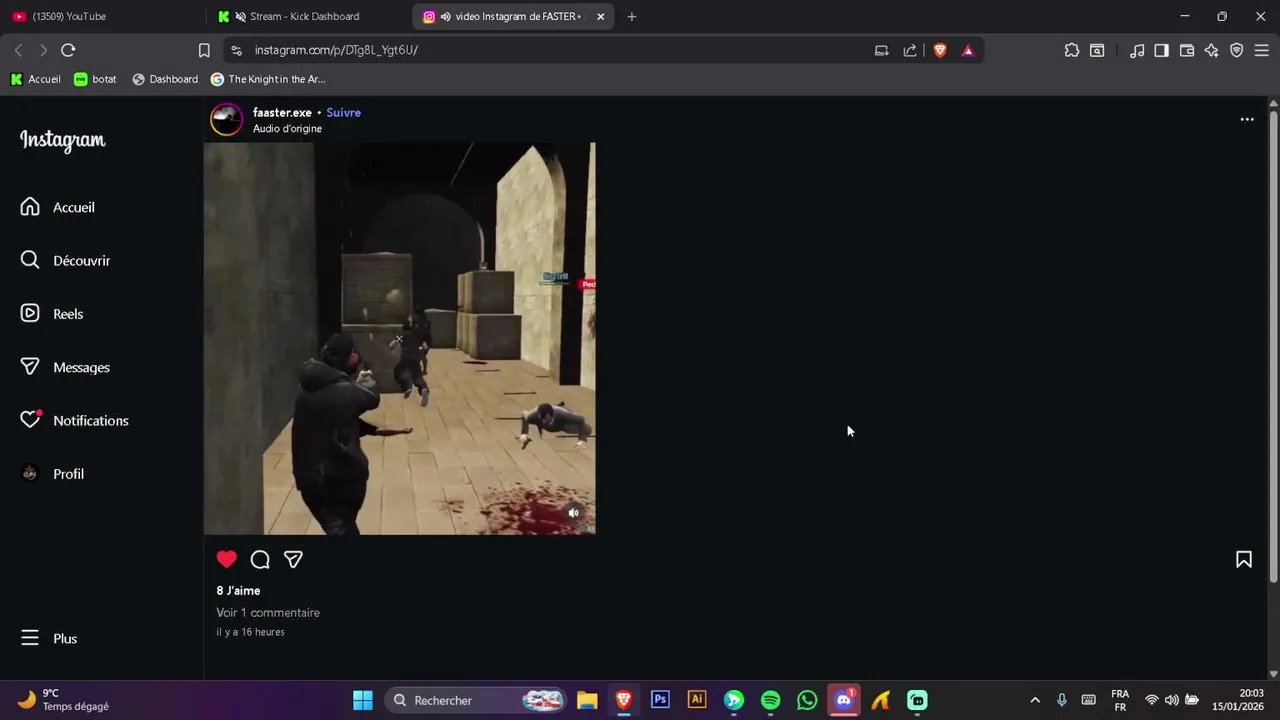1280x720 pixels.
Task: Open the faaster.exe username link
Action: point(282,112)
